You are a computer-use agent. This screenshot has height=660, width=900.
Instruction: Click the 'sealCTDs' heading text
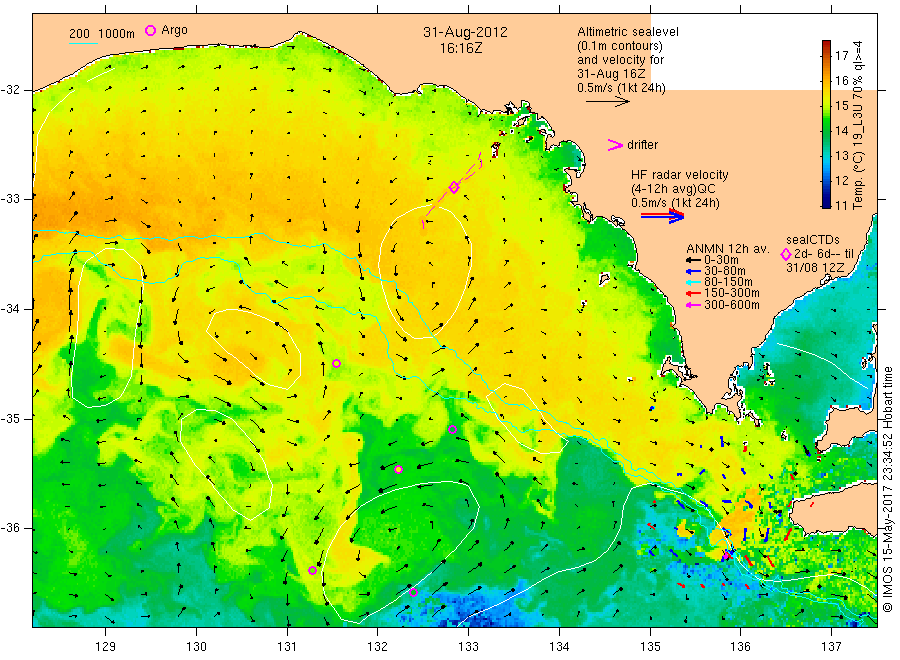(813, 239)
